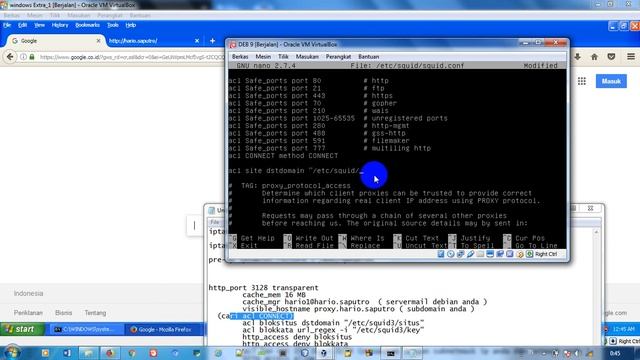The image size is (640, 360).
Task: Click highlighted 'acl CONNECT' text in Notepad
Action: coord(262,316)
